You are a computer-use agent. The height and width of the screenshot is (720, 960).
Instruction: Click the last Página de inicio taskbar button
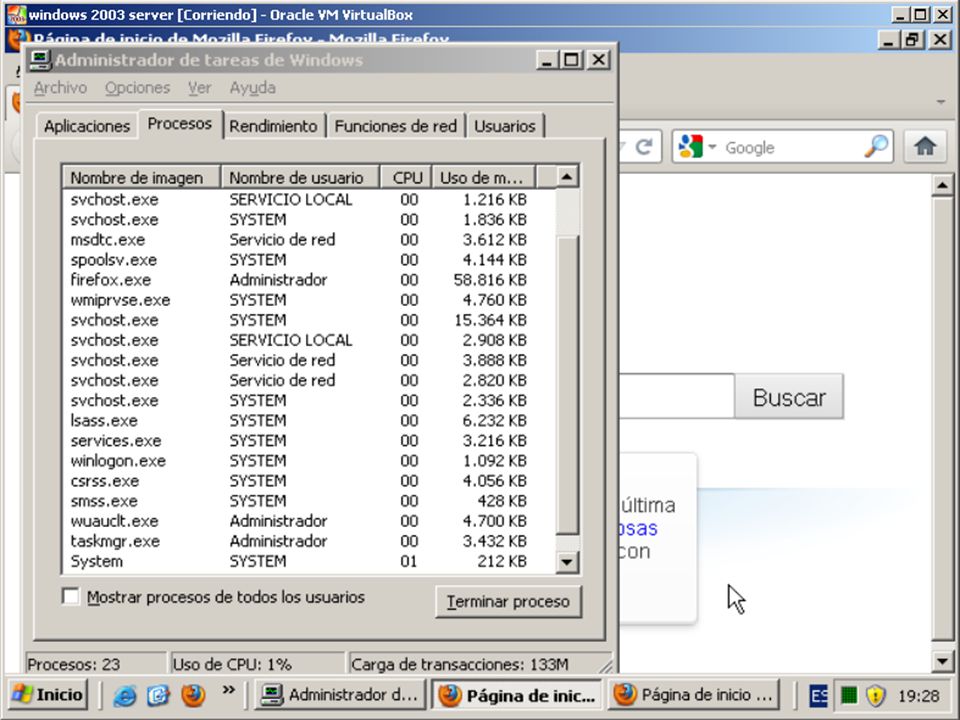pos(694,695)
